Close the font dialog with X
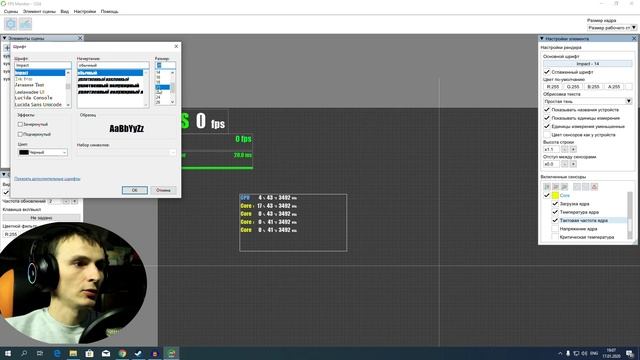Image resolution: width=640 pixels, height=360 pixels. (176, 47)
